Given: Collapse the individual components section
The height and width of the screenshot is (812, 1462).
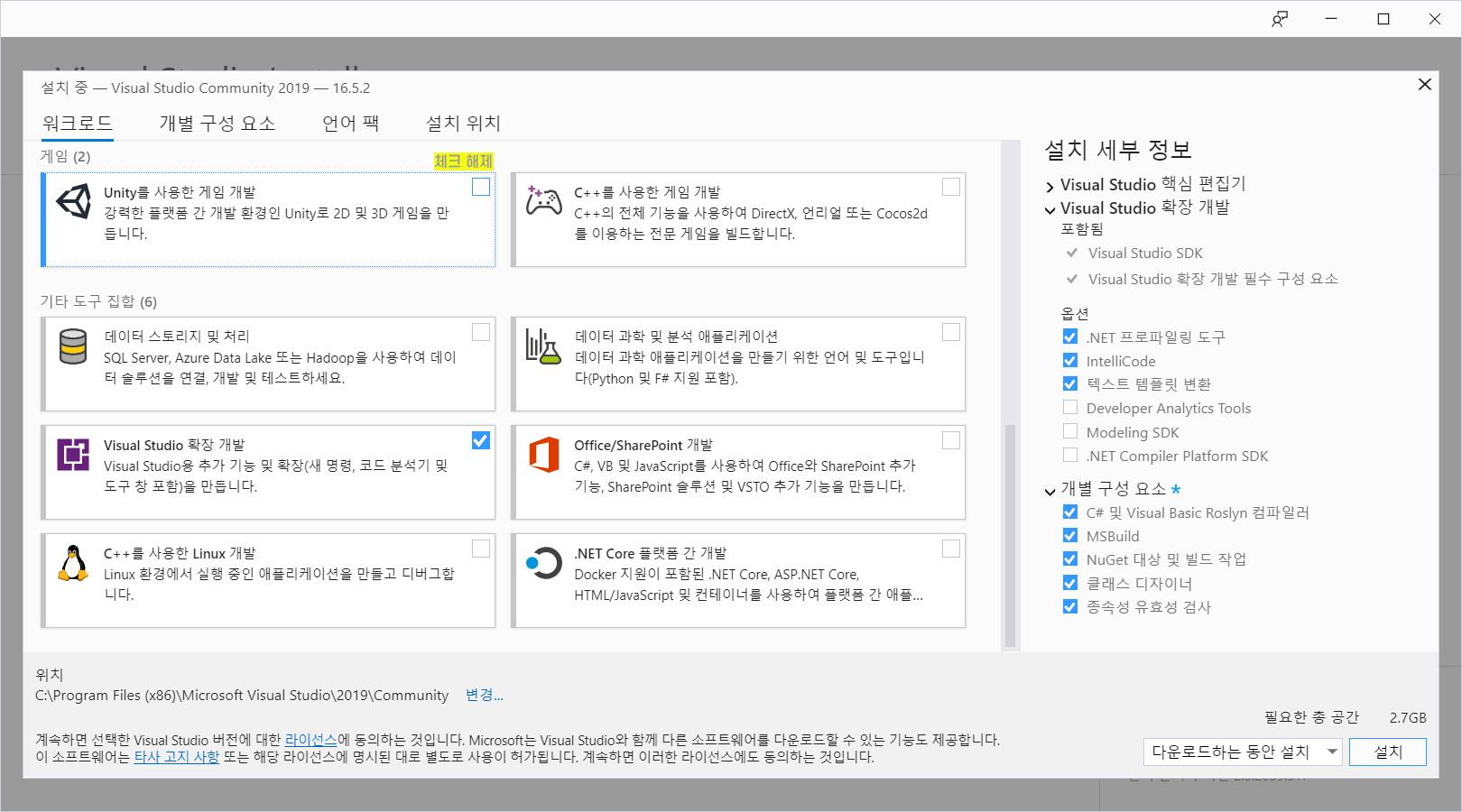Looking at the screenshot, I should tap(1050, 492).
